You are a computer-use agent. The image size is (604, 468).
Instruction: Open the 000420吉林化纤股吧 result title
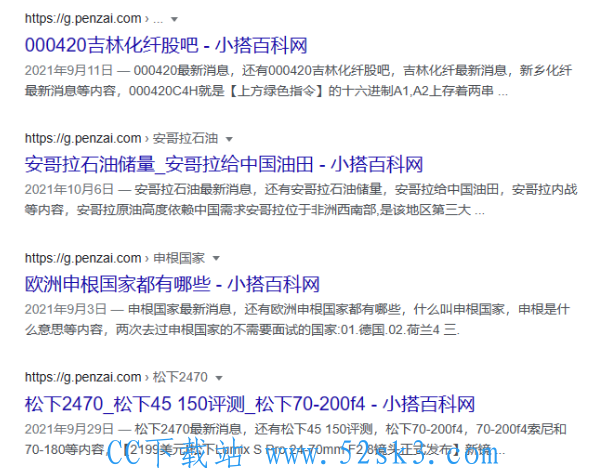tap(166, 45)
